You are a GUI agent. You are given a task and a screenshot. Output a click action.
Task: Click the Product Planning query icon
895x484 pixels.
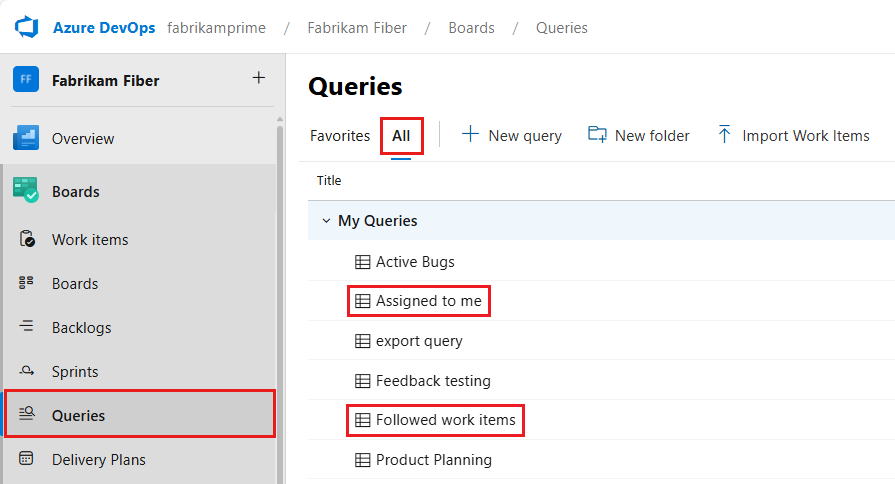tap(362, 460)
